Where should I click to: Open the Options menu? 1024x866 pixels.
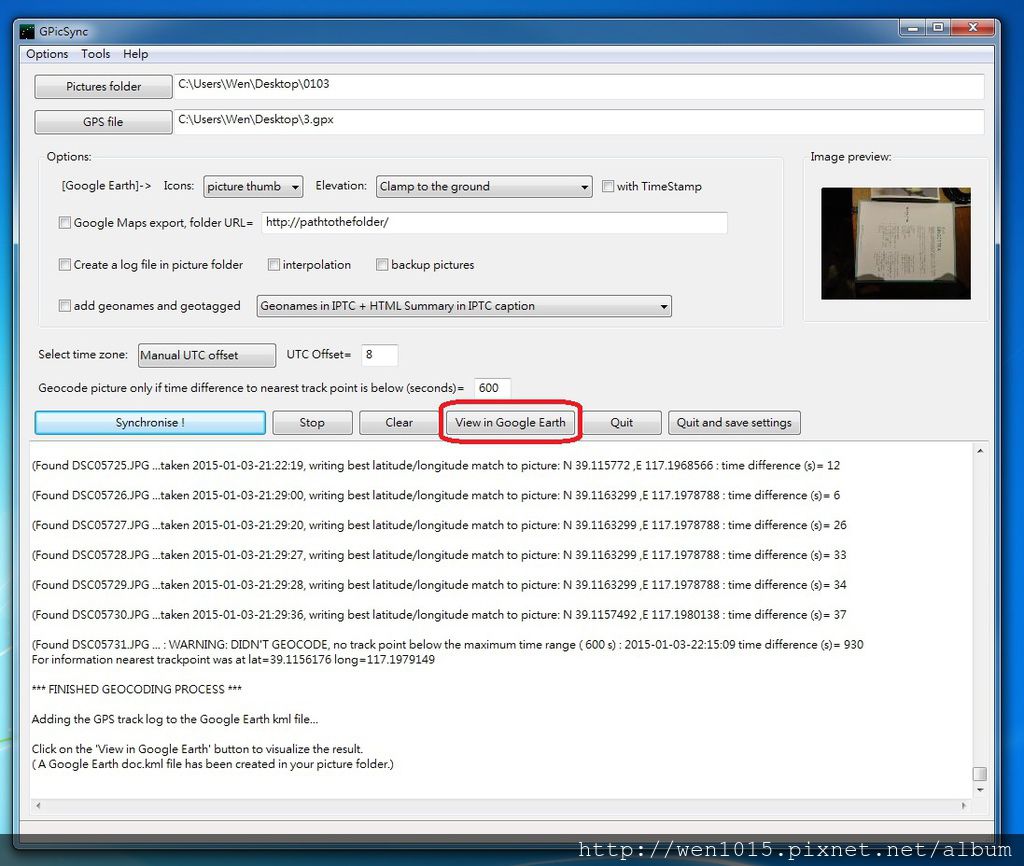coord(47,54)
